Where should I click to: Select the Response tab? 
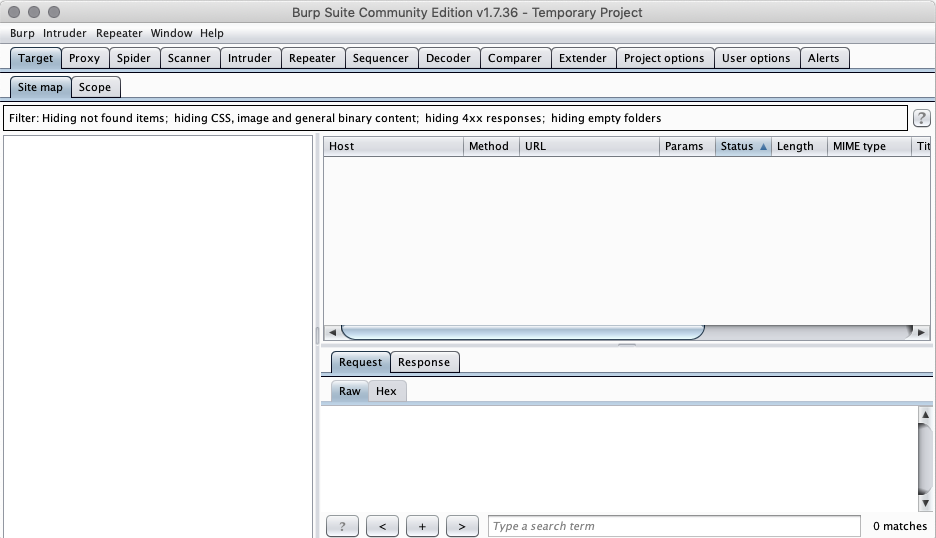coord(424,362)
